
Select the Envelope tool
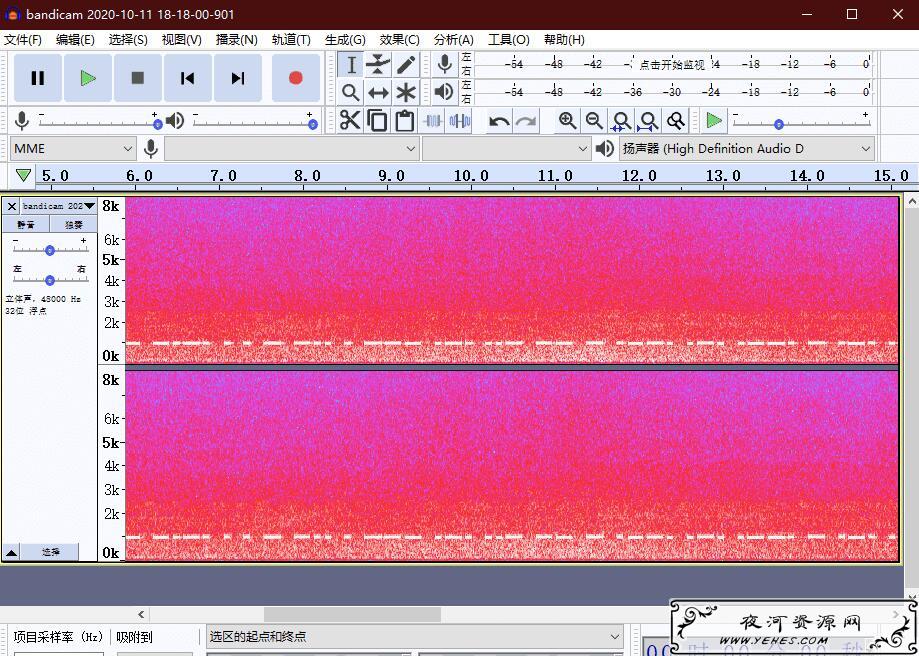coord(378,64)
